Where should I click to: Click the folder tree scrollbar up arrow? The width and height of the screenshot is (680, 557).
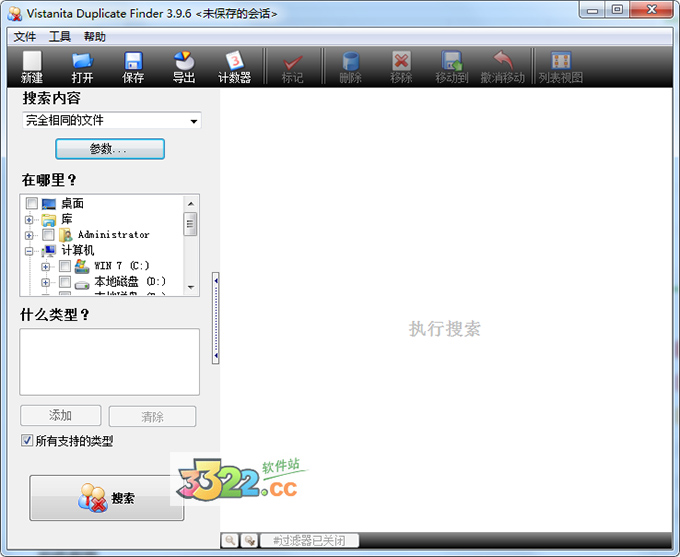[x=190, y=203]
